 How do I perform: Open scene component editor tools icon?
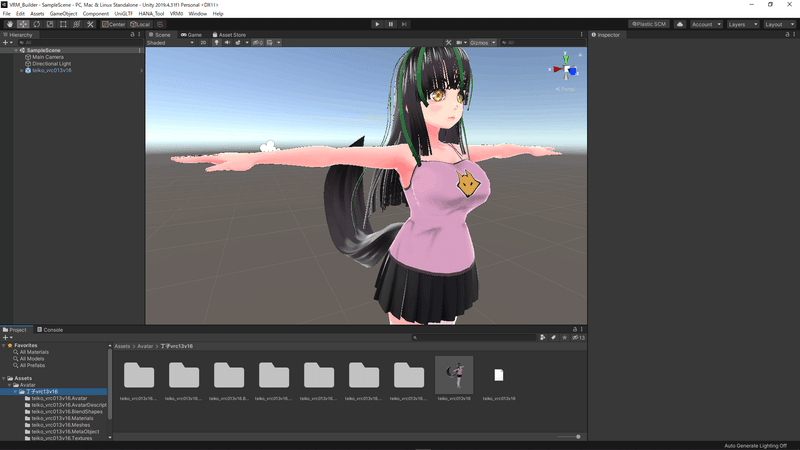coord(448,43)
